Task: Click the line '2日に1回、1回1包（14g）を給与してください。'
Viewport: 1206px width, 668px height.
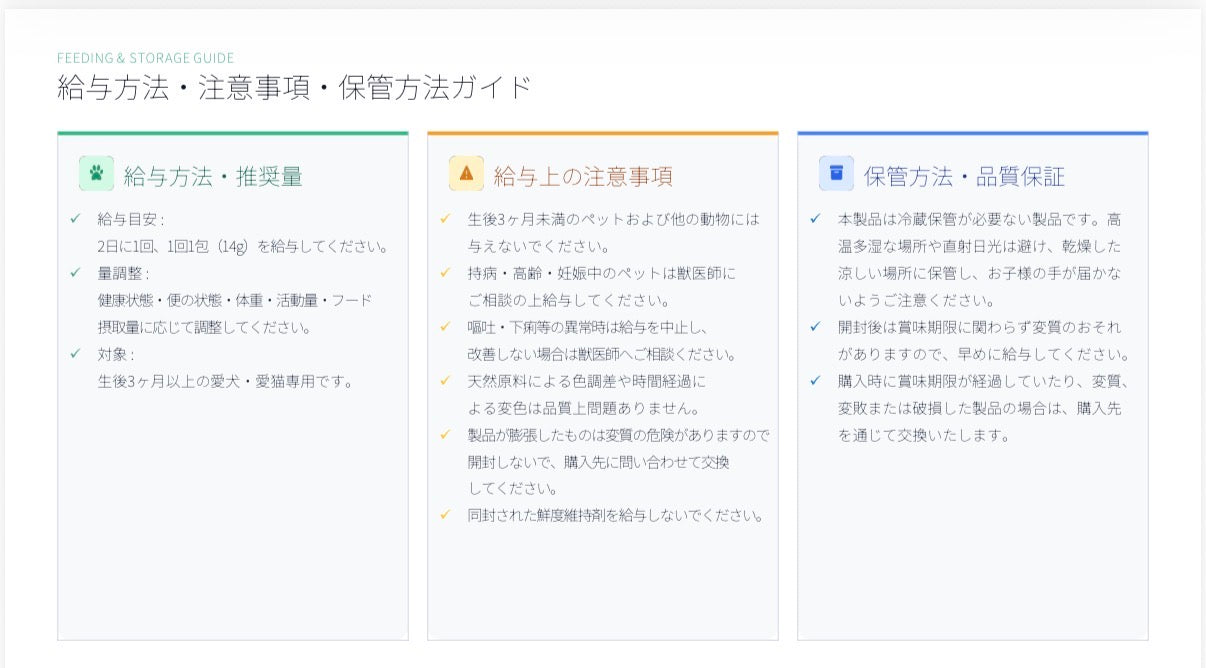Action: pyautogui.click(x=243, y=246)
